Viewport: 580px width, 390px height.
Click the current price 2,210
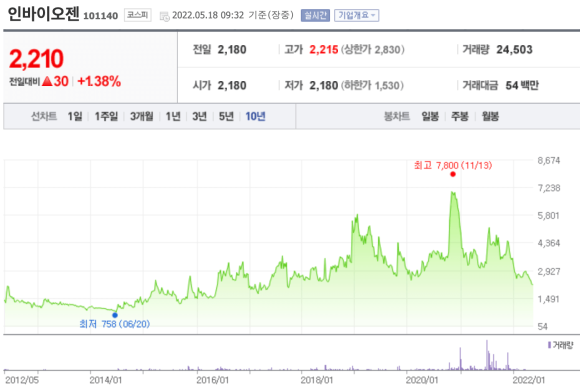[36, 59]
